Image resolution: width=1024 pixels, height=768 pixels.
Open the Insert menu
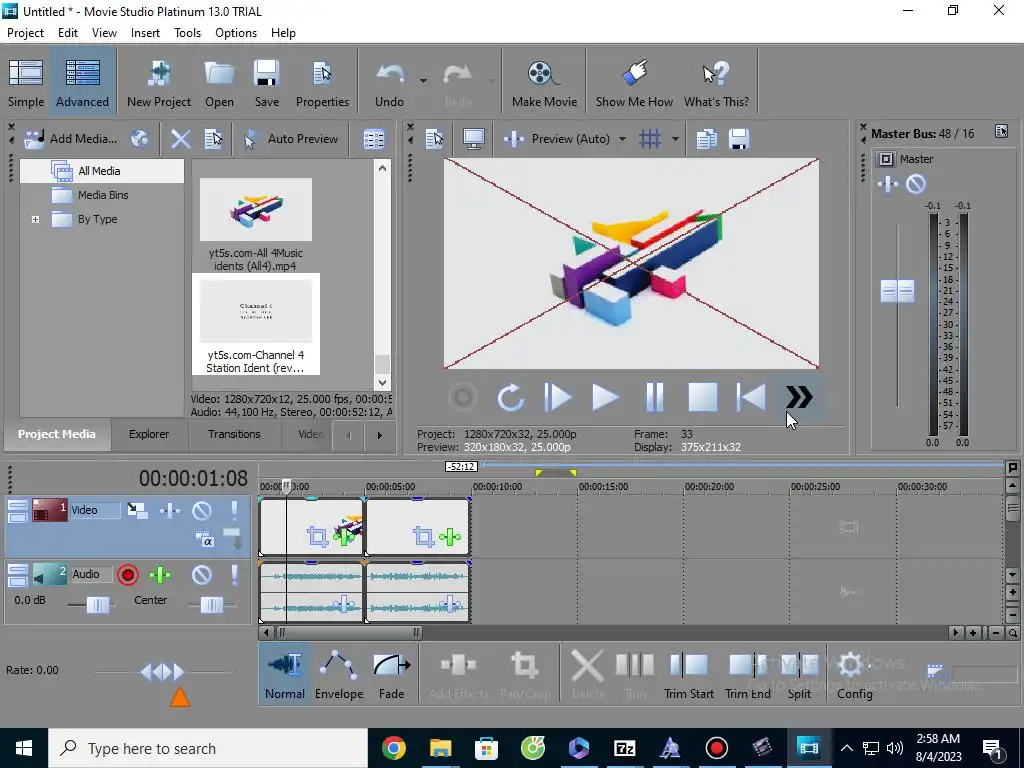coord(145,33)
